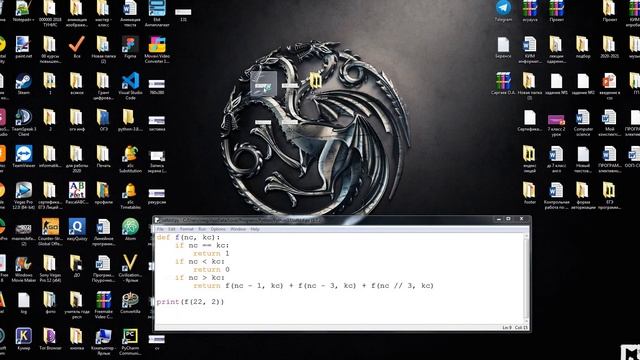This screenshot has width=640, height=360.
Task: Open the ConvertXtoDVD film-reel icon
Action: (x=130, y=303)
